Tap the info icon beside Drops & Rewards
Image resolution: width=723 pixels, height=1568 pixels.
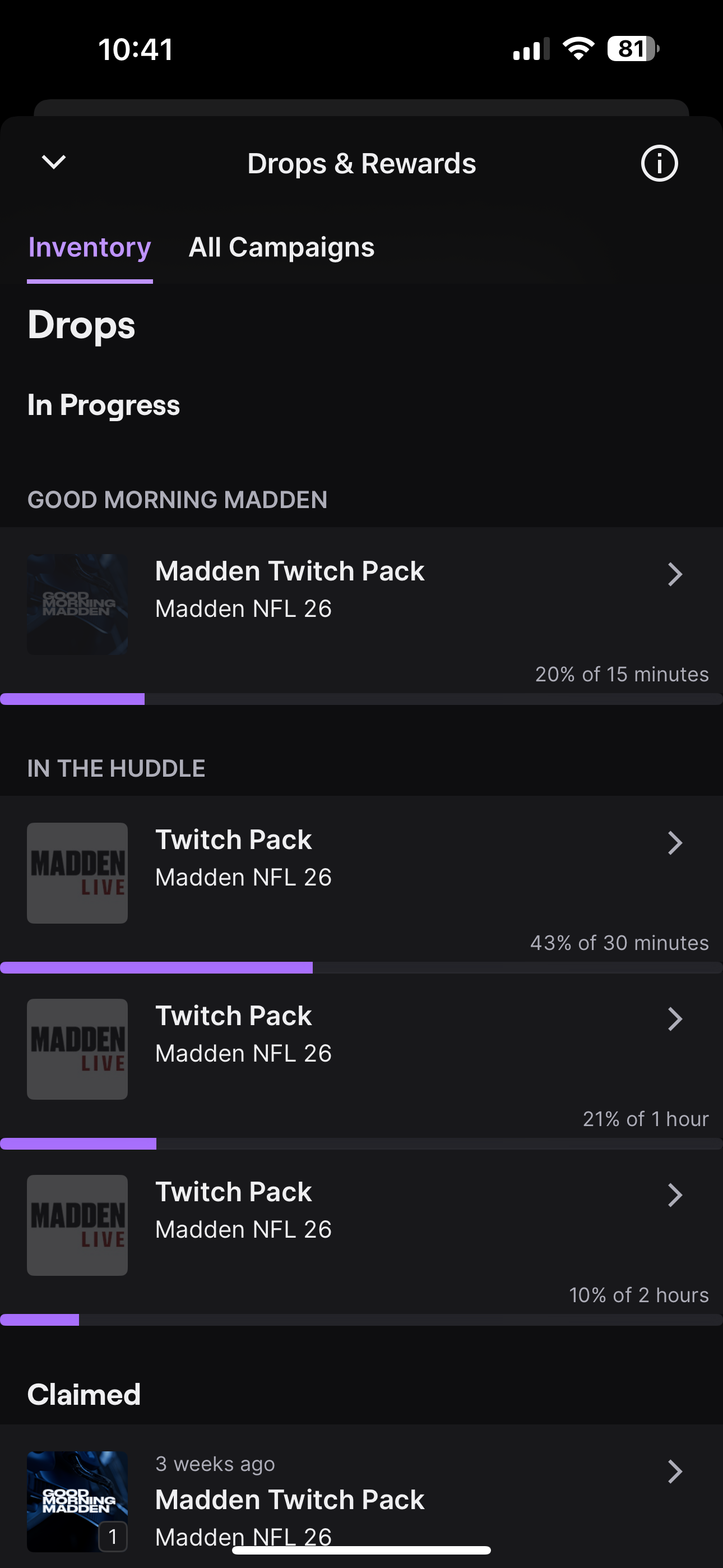click(x=659, y=163)
